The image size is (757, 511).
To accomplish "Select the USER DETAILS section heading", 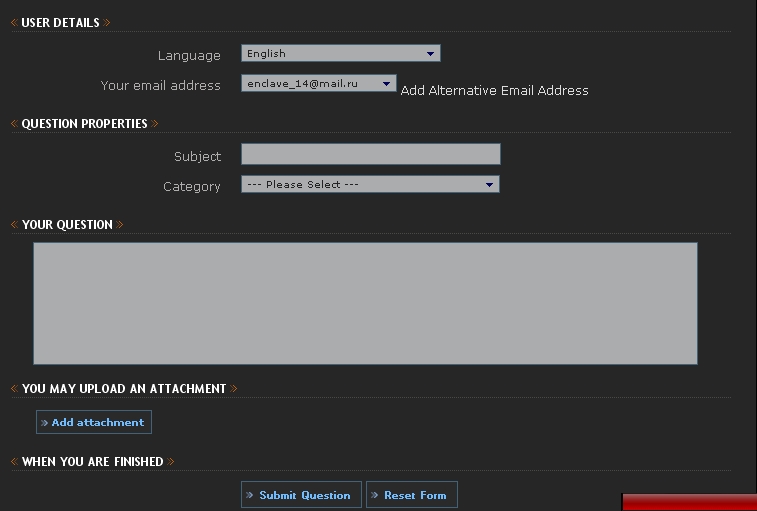I will (60, 23).
